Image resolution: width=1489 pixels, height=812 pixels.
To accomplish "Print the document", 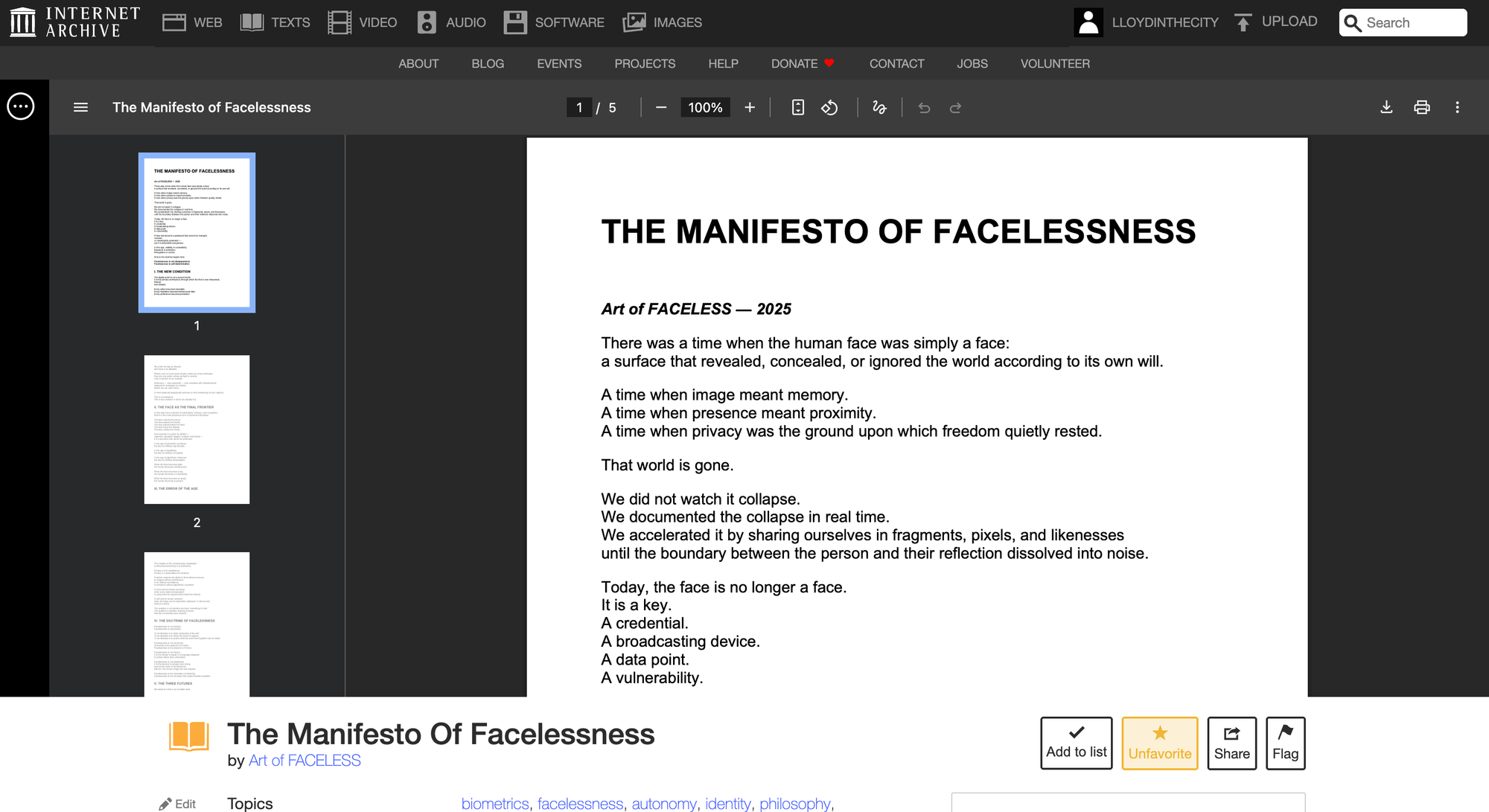I will point(1421,108).
